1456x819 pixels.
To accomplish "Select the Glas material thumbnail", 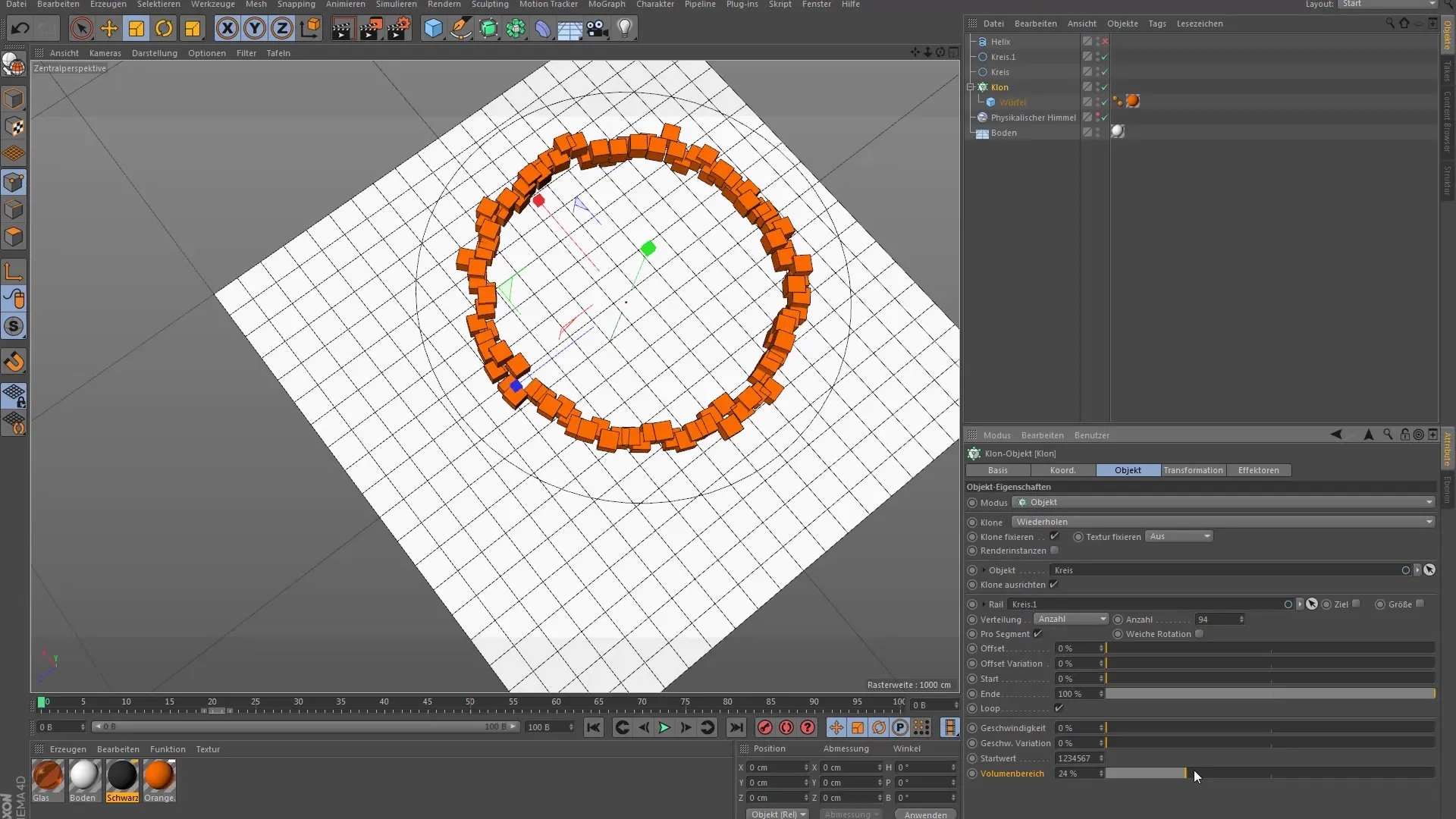I will pyautogui.click(x=48, y=776).
